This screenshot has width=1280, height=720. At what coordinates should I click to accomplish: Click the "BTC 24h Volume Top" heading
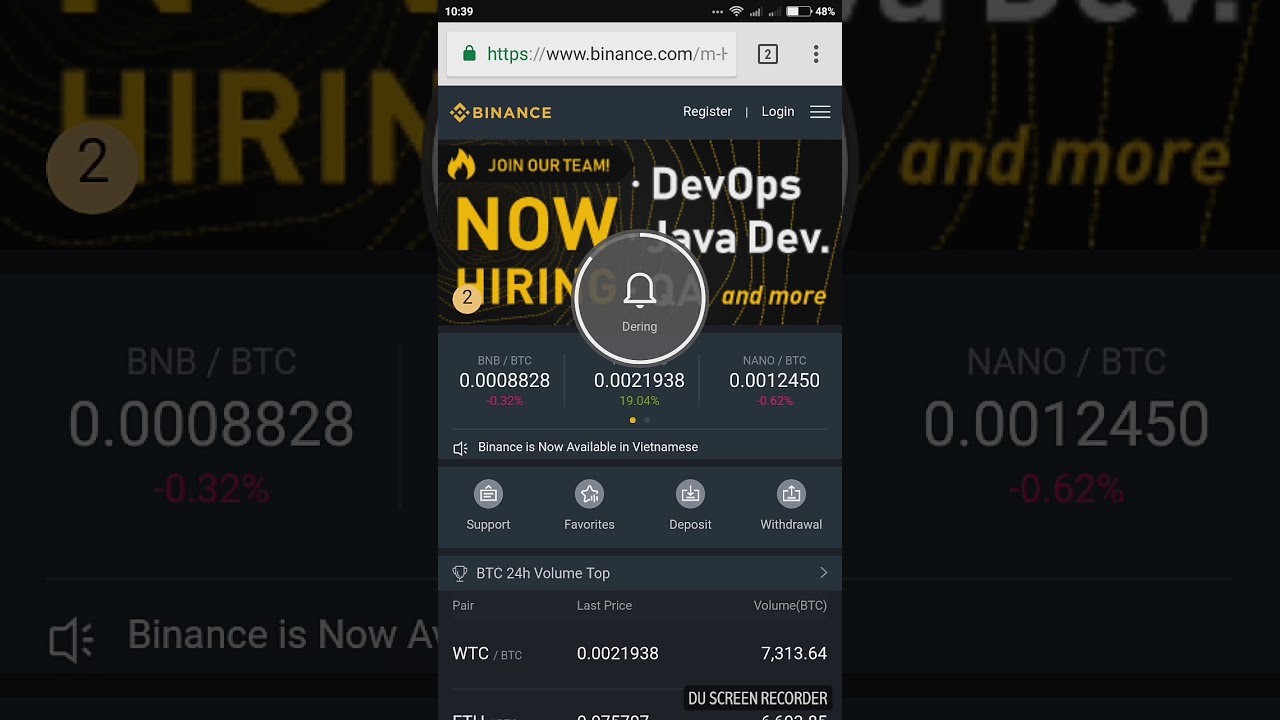coord(543,573)
